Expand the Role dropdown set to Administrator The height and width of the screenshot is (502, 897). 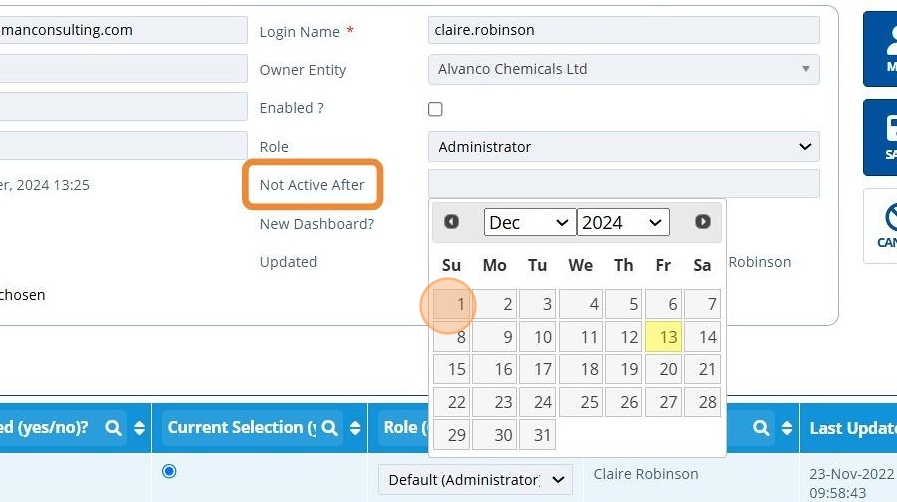623,147
